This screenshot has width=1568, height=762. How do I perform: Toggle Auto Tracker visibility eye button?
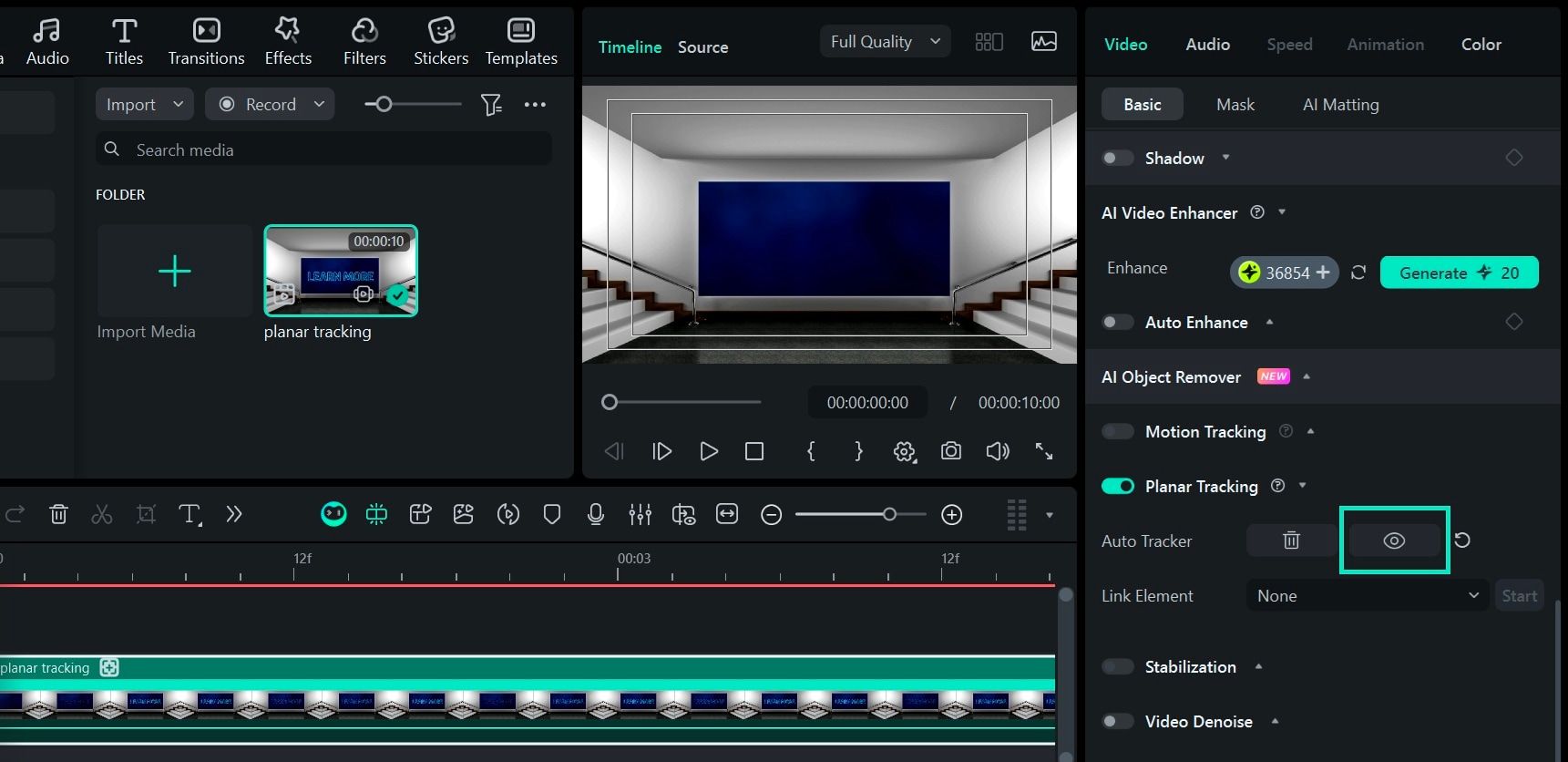(1394, 541)
